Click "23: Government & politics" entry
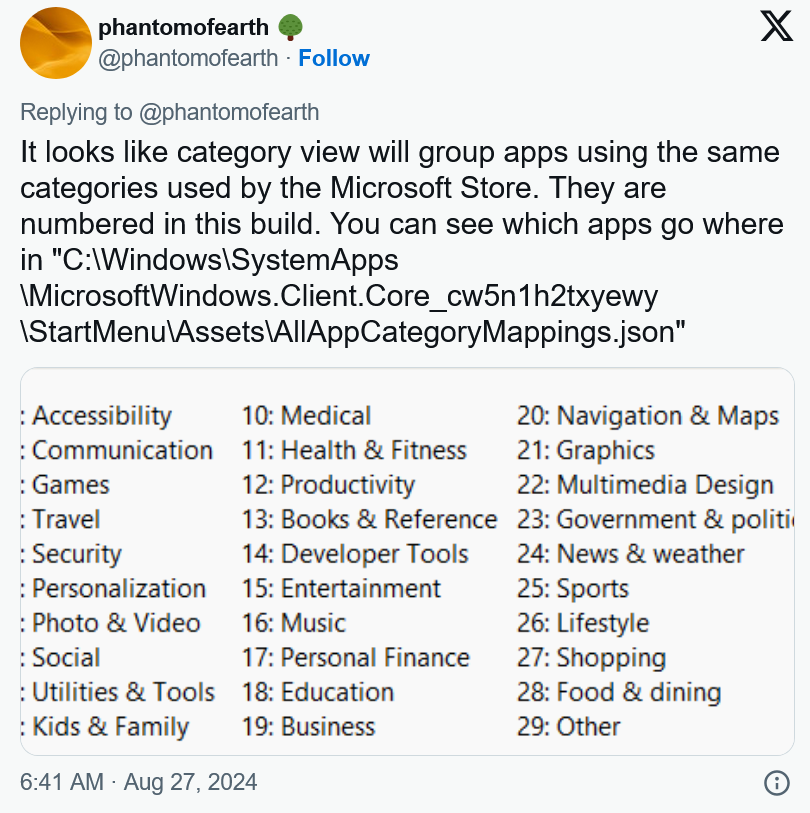 pos(655,520)
